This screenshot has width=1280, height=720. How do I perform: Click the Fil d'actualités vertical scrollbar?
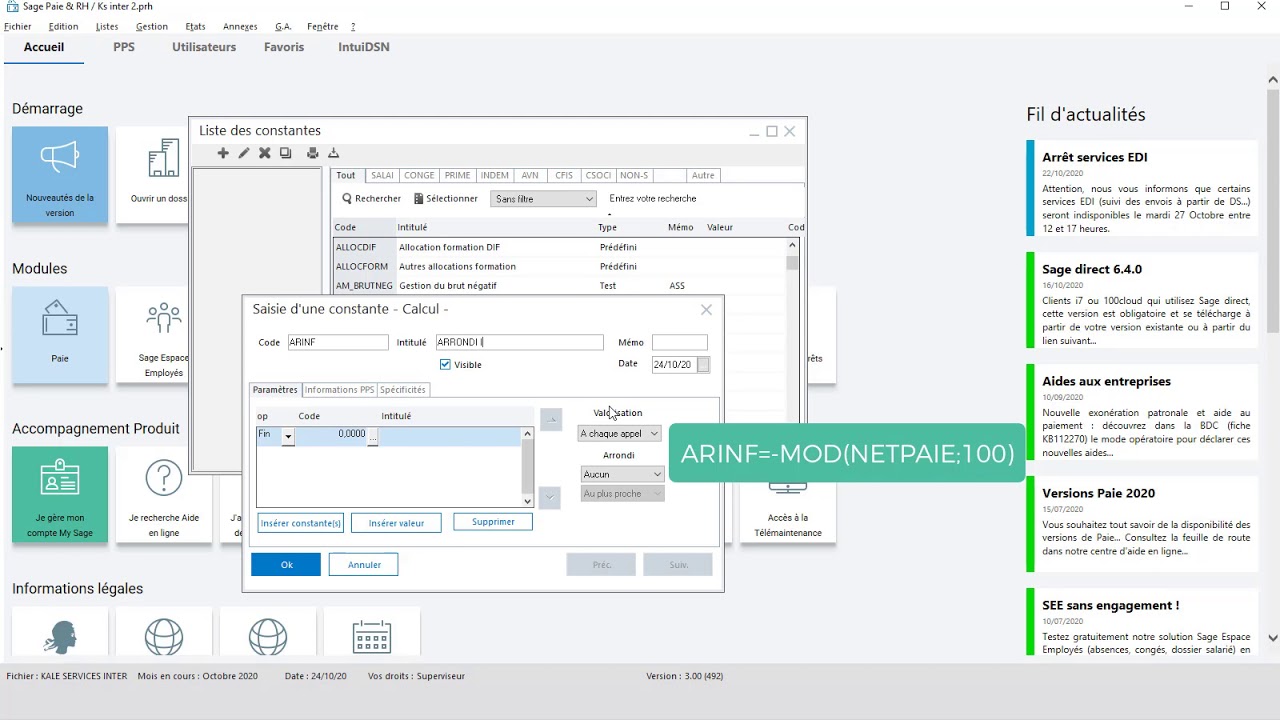click(1273, 360)
